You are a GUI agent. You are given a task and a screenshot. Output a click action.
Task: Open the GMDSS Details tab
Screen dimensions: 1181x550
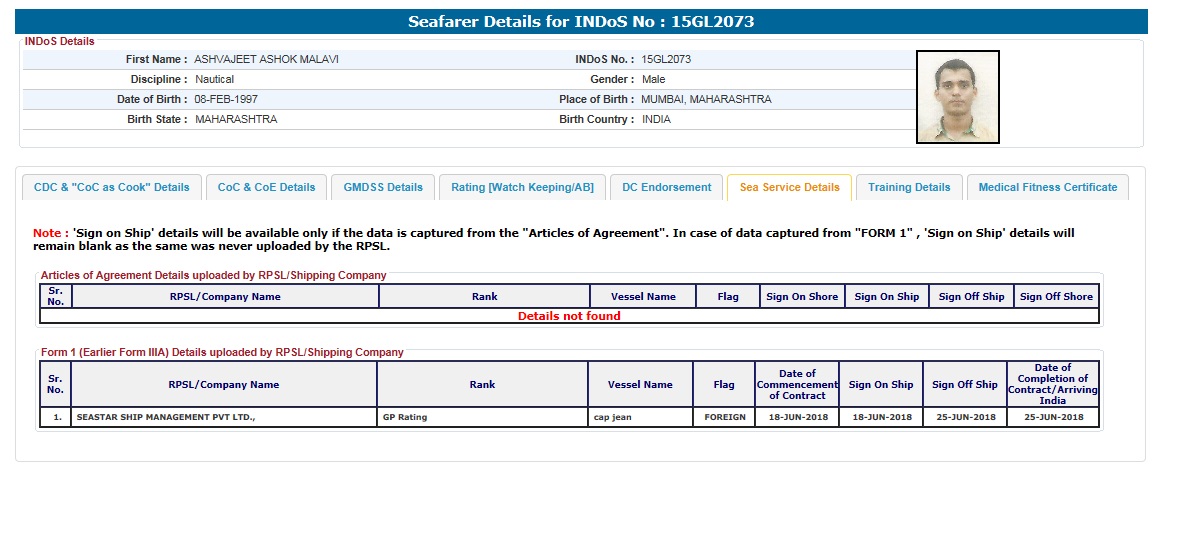(383, 188)
